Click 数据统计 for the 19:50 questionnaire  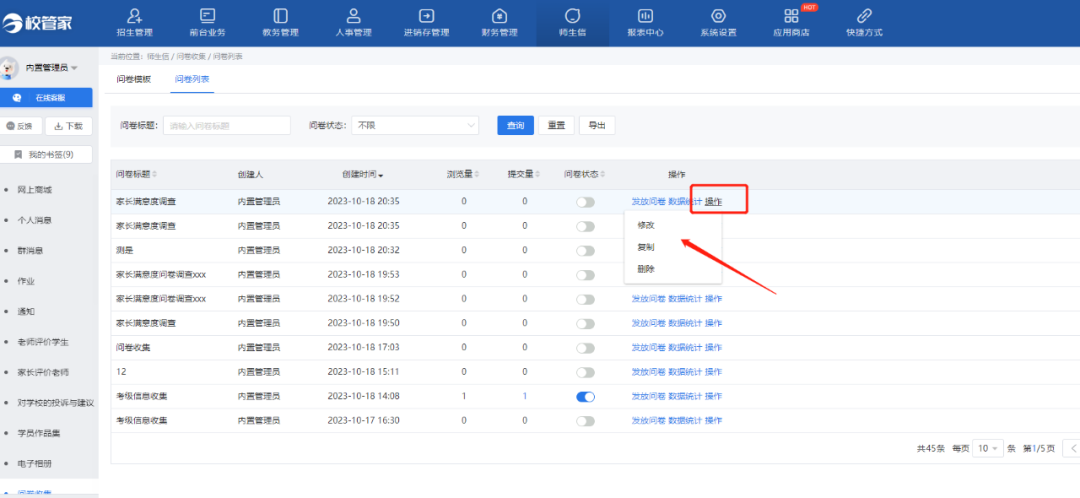coord(685,323)
